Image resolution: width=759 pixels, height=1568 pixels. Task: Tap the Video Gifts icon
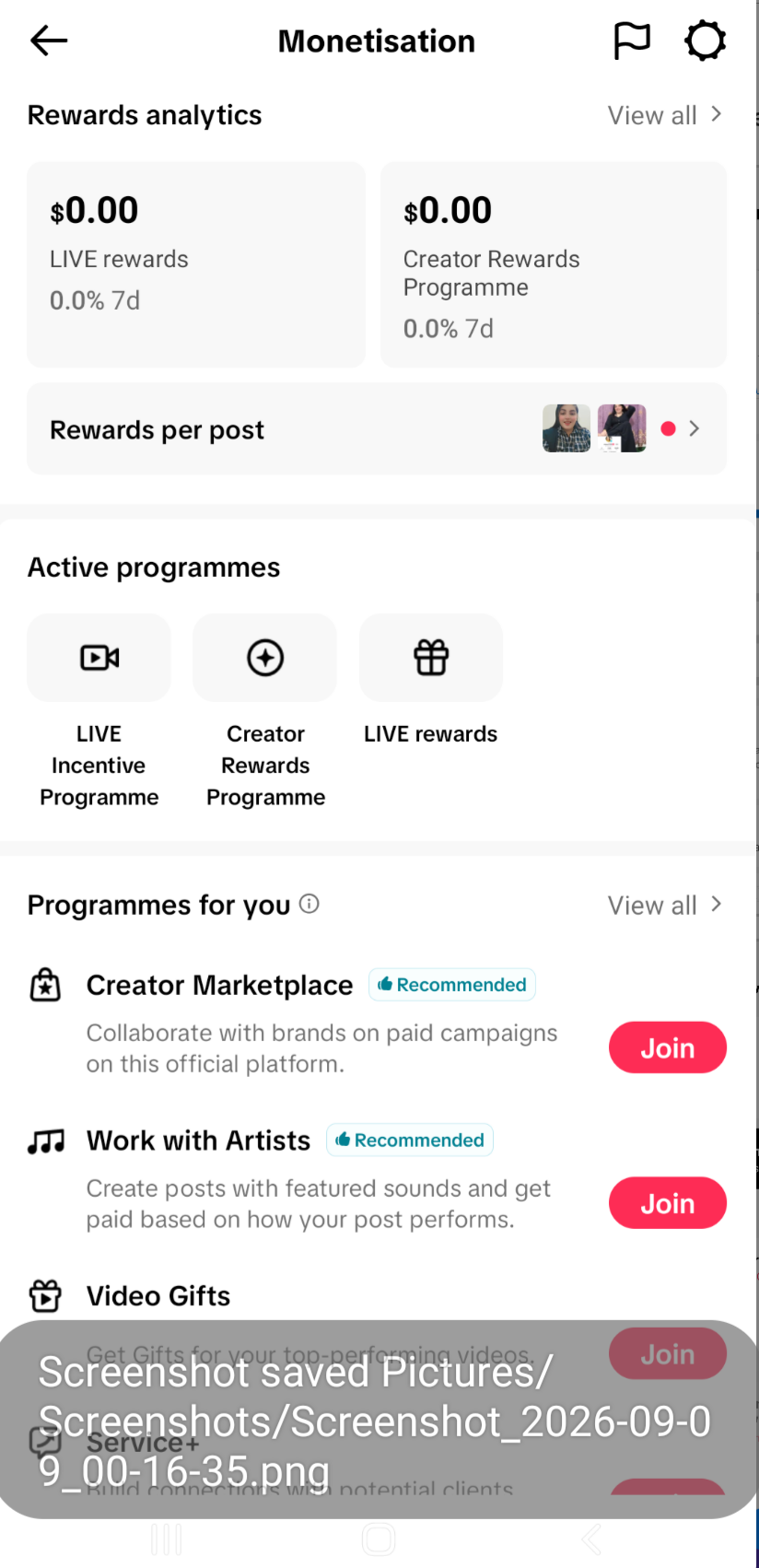(x=45, y=1296)
